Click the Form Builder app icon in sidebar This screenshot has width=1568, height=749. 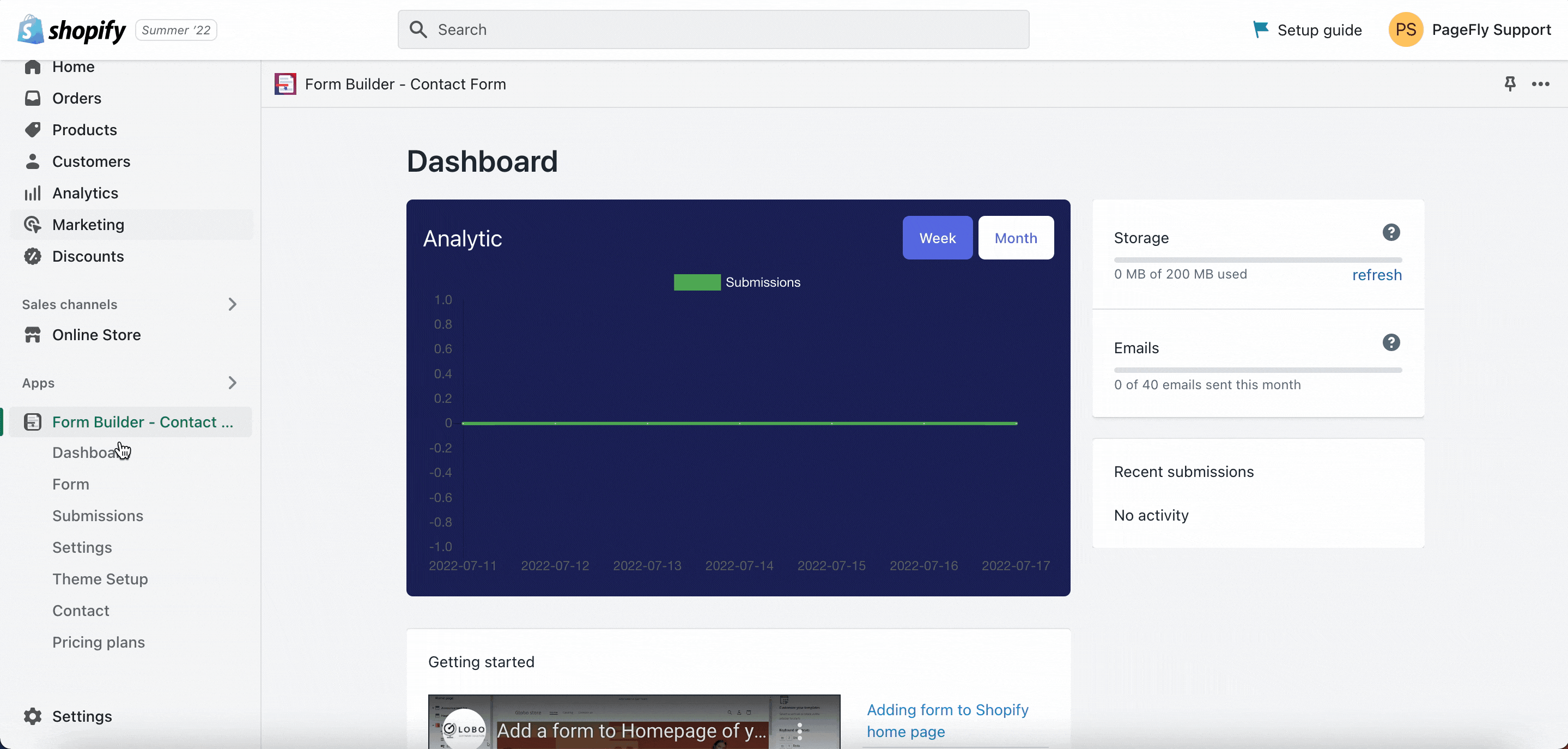click(33, 422)
